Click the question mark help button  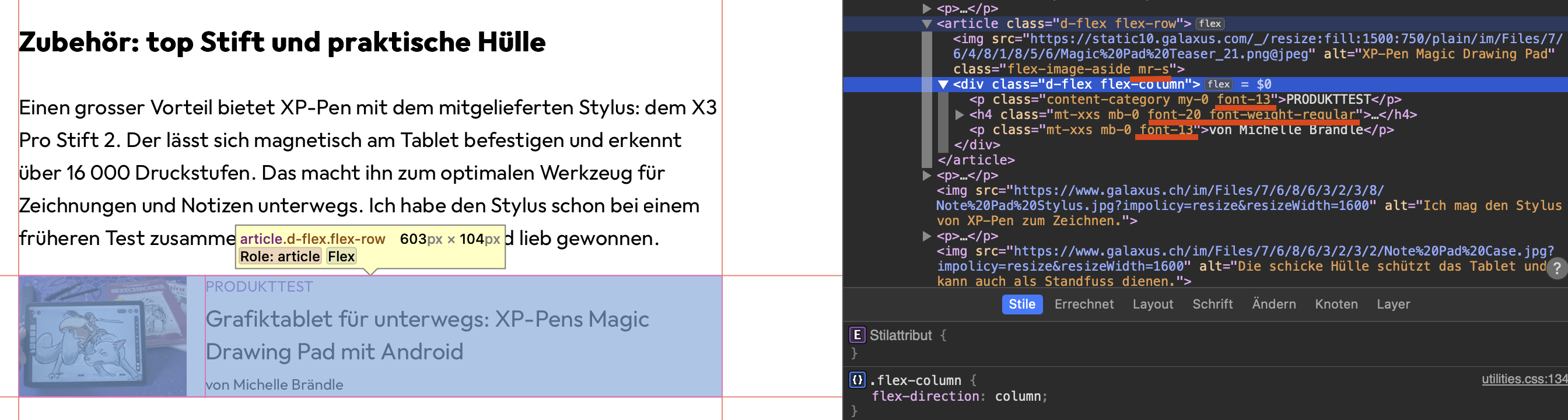coord(1557,268)
